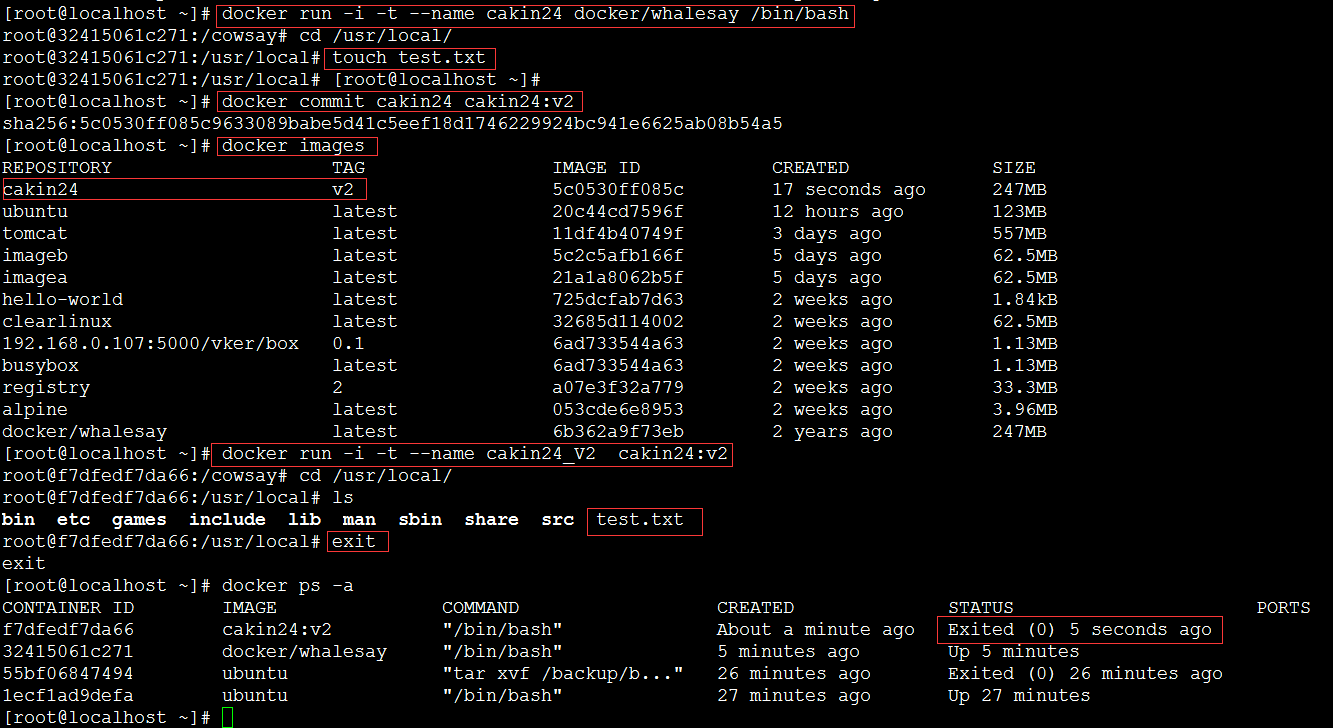Screen dimensions: 1333x728
Task: Click the CONTAINER ID column header
Action: [x=68, y=608]
